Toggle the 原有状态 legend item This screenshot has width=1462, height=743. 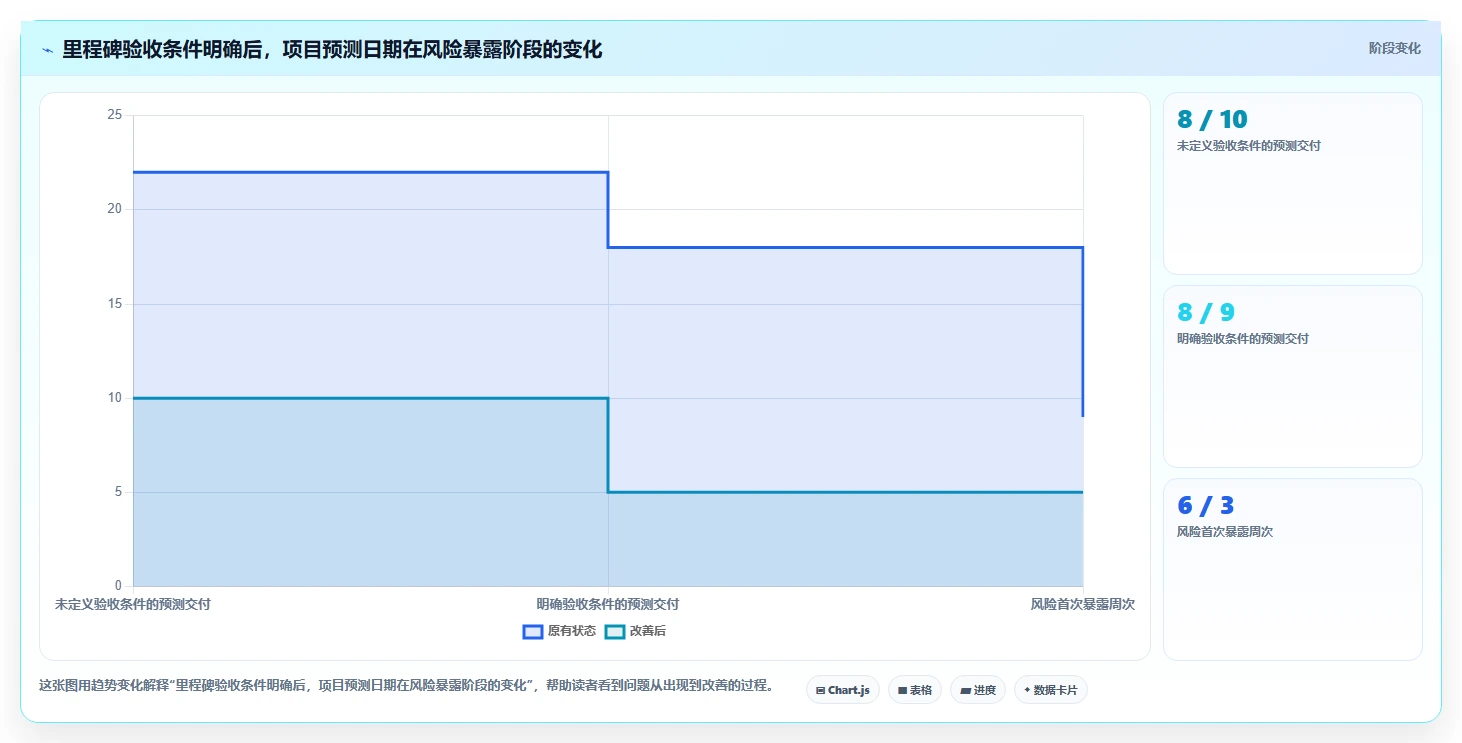pos(559,631)
